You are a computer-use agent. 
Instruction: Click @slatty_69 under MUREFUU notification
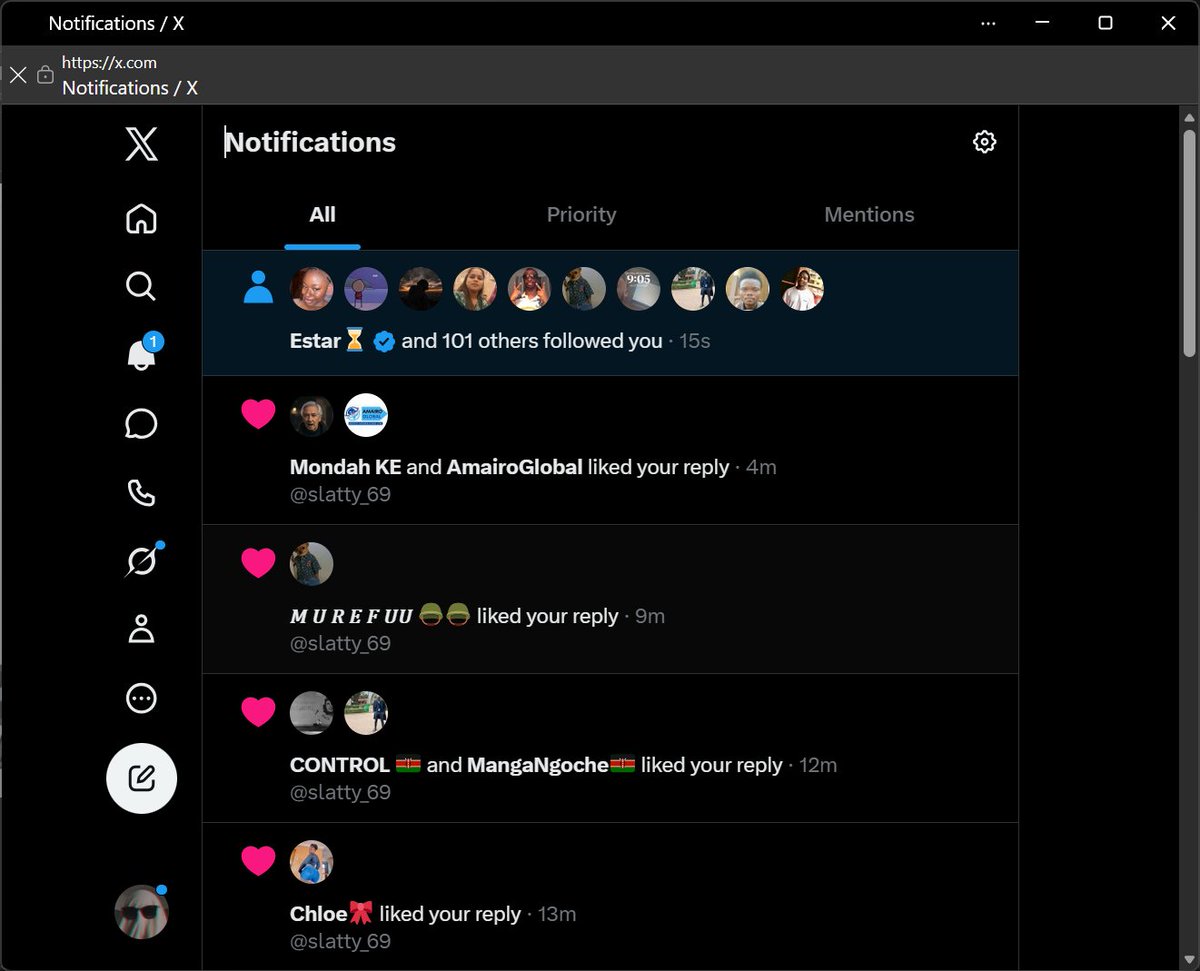340,643
